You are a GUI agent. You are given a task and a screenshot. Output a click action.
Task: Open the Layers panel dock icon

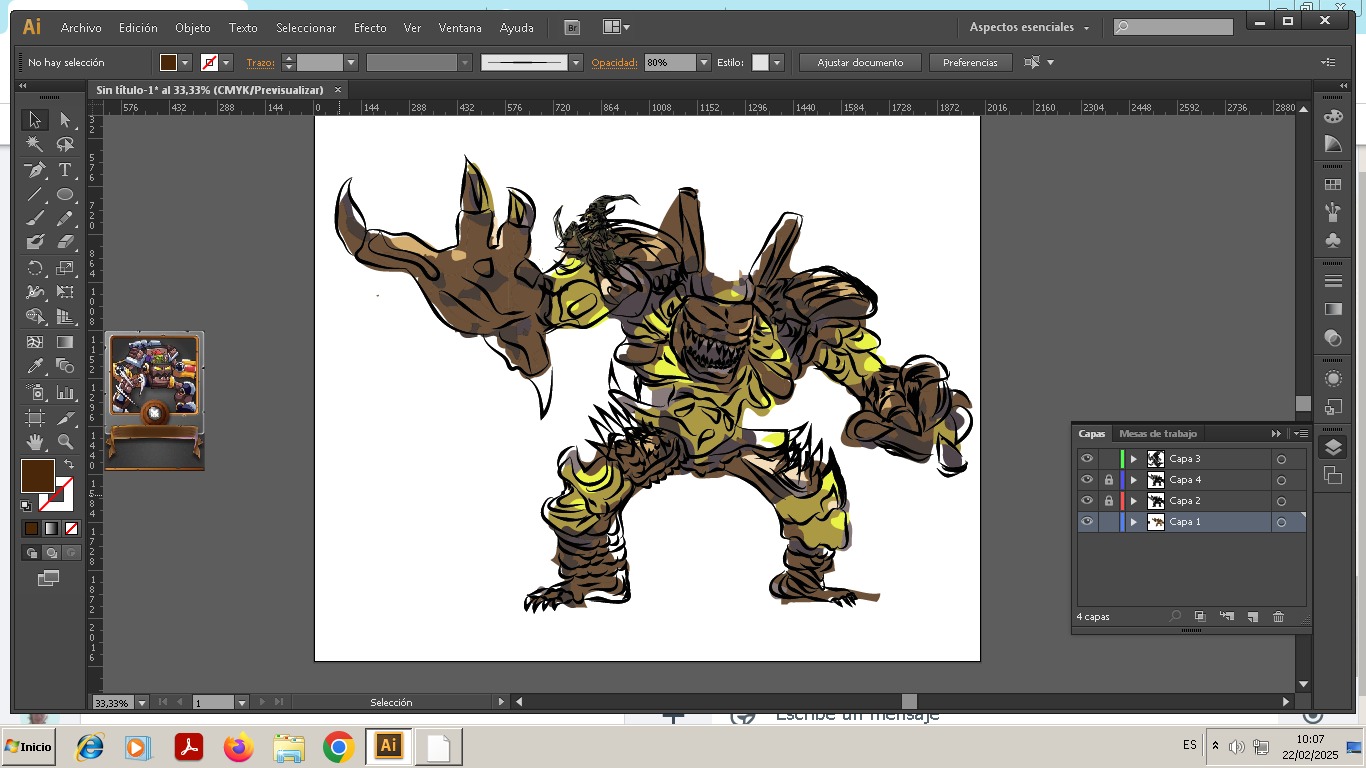(x=1333, y=448)
